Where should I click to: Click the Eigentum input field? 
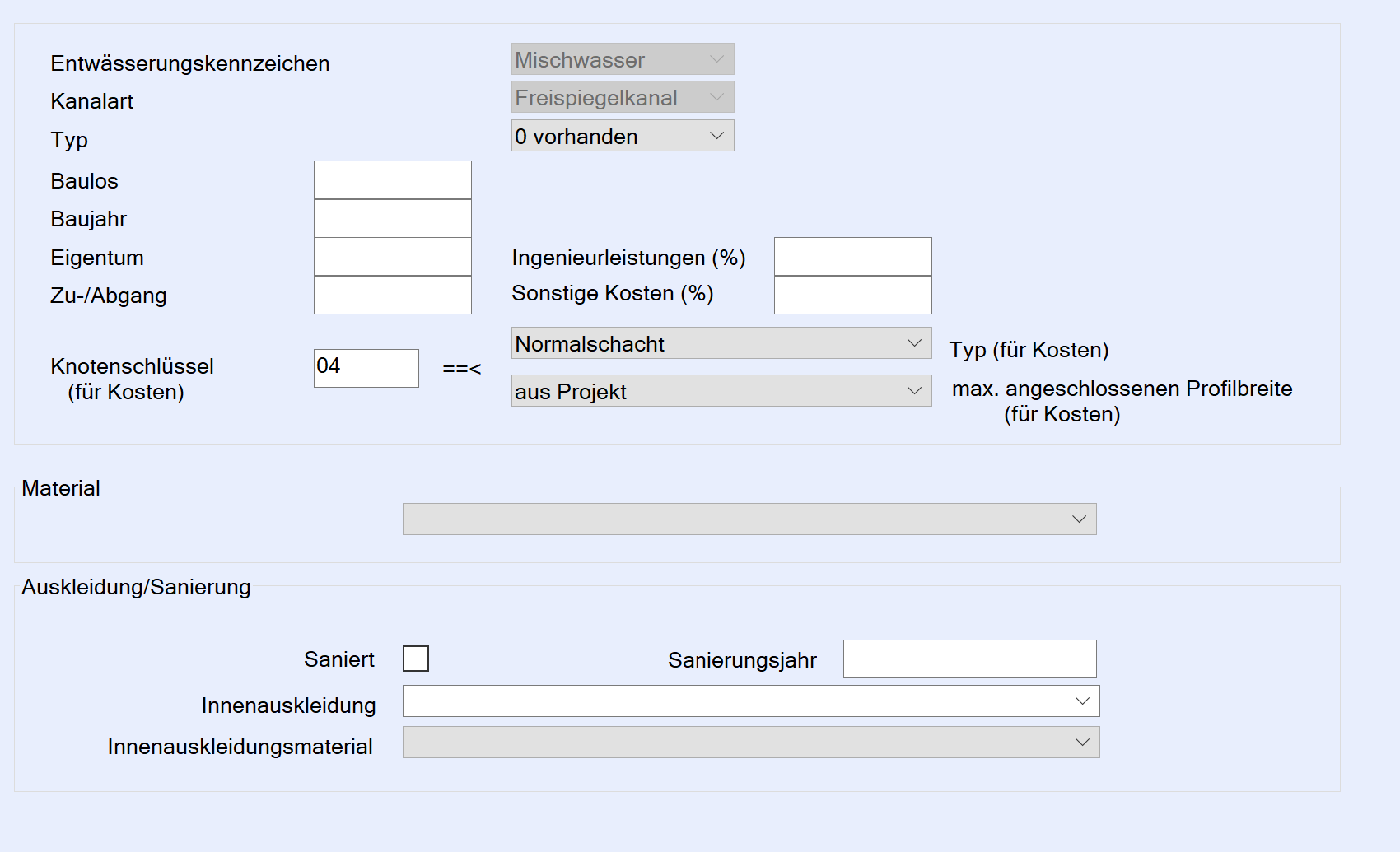[392, 257]
